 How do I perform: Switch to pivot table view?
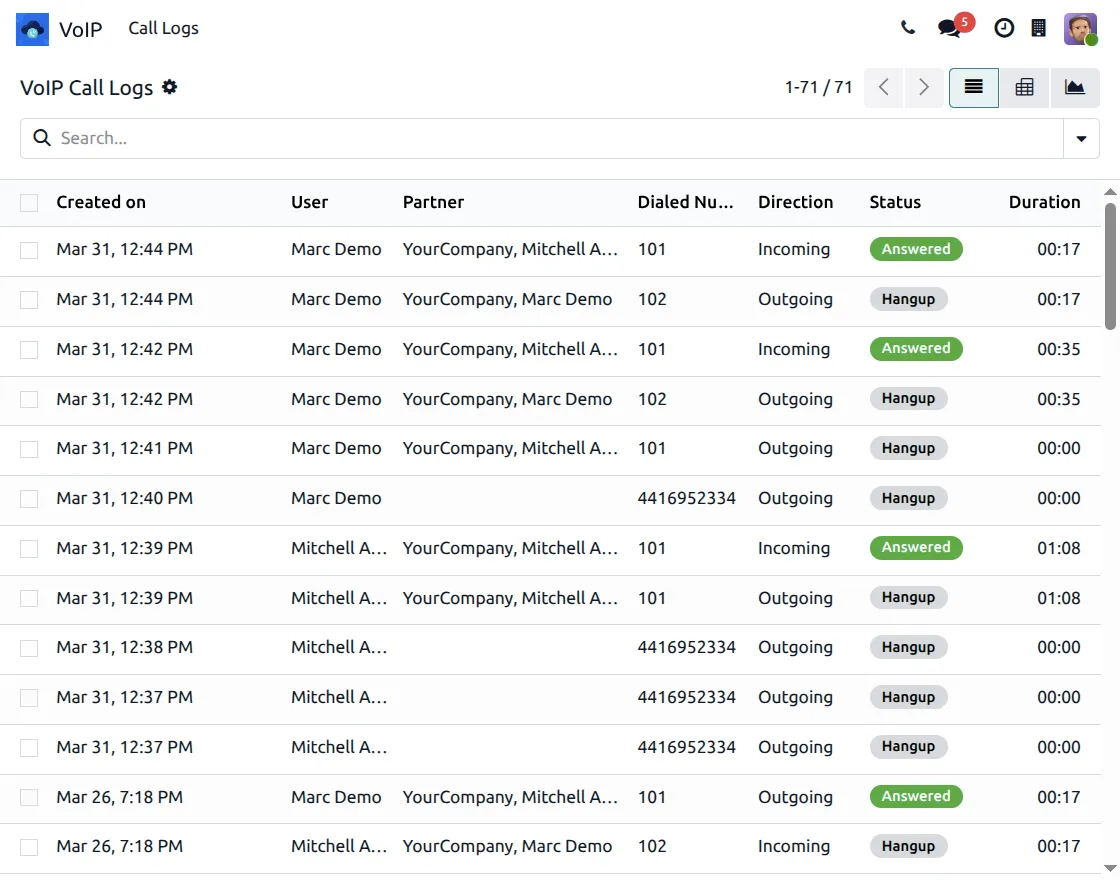(1024, 87)
